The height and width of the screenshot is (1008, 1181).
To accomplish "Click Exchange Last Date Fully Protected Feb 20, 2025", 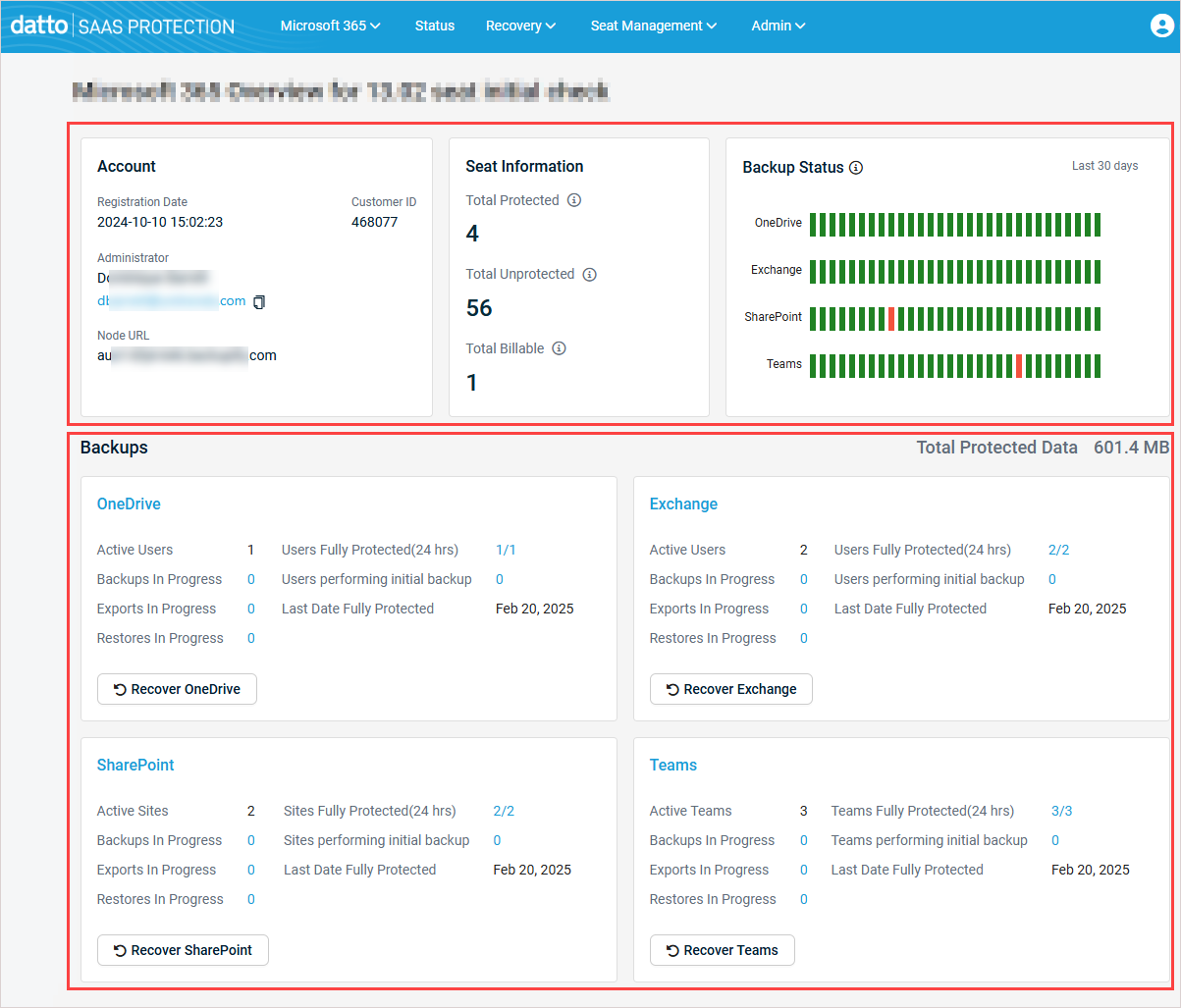I will [1088, 609].
